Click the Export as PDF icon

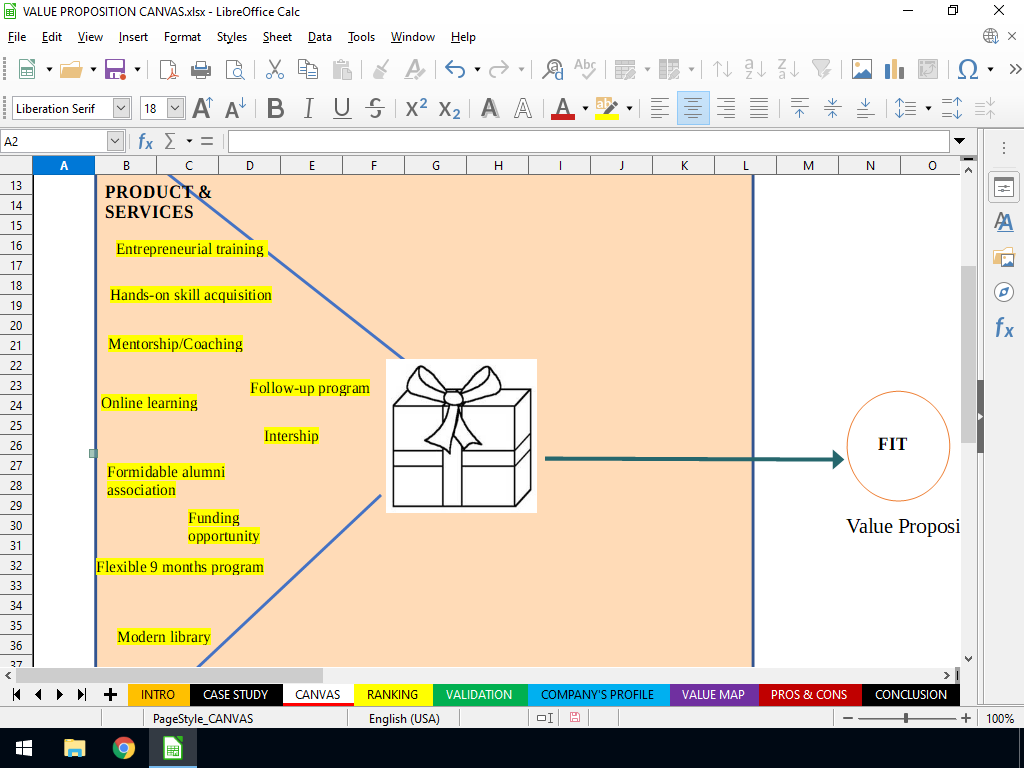pyautogui.click(x=169, y=69)
